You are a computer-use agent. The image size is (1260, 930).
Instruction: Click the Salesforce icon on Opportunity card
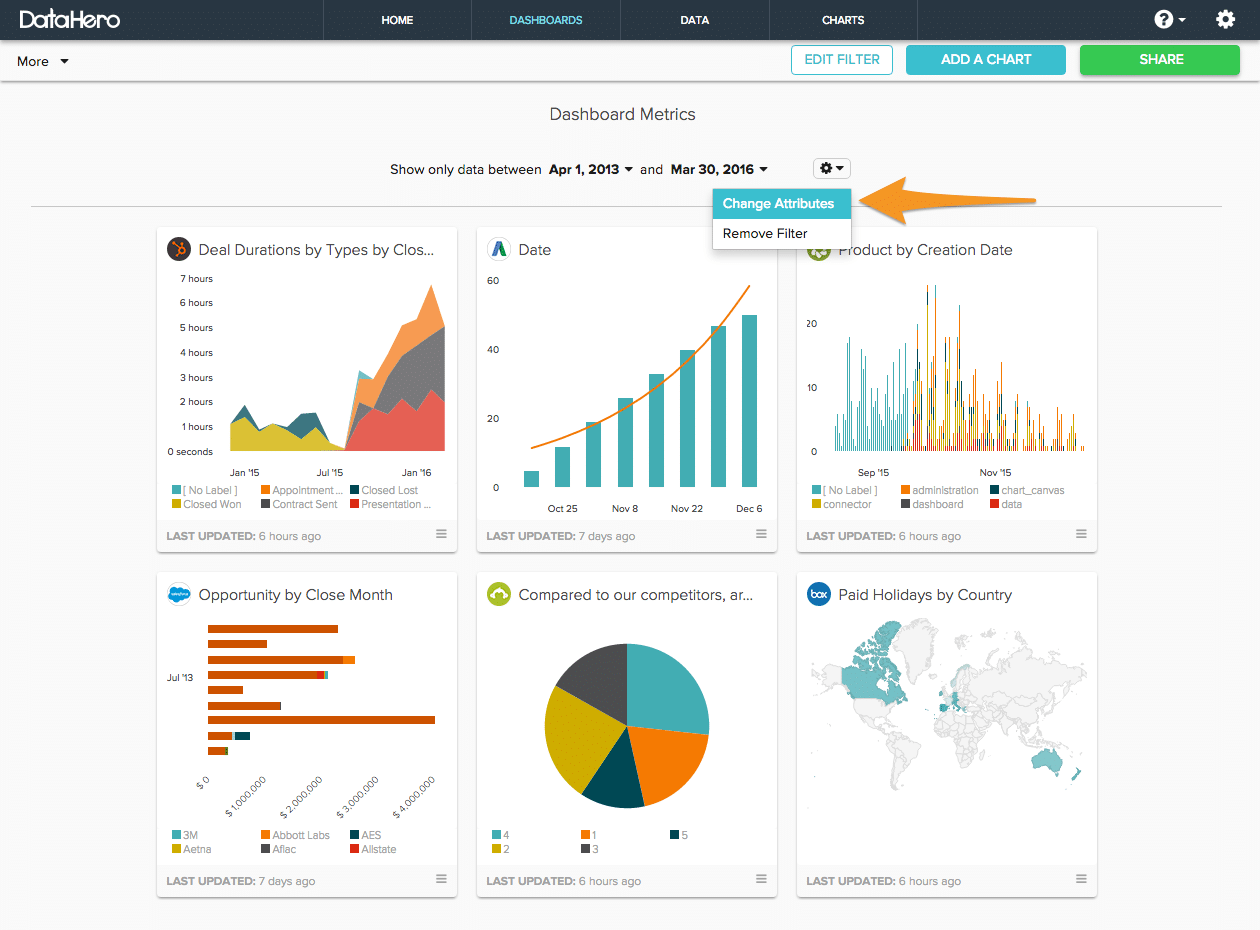point(179,594)
